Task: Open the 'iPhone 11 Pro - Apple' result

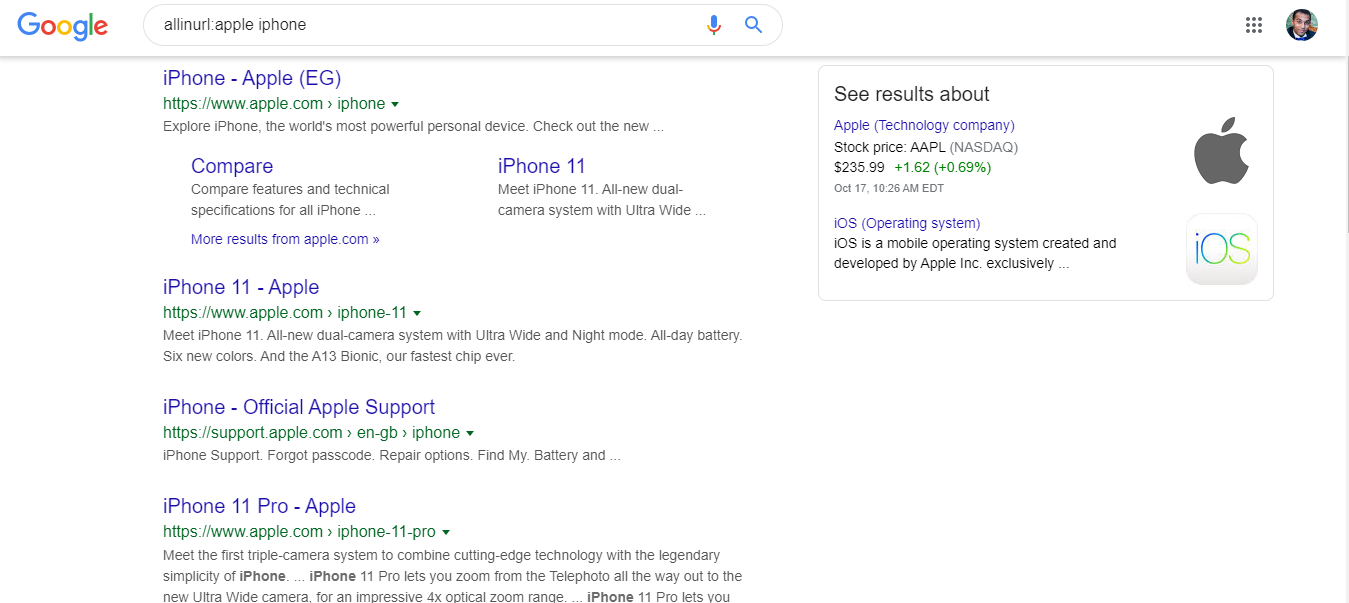Action: click(x=259, y=506)
